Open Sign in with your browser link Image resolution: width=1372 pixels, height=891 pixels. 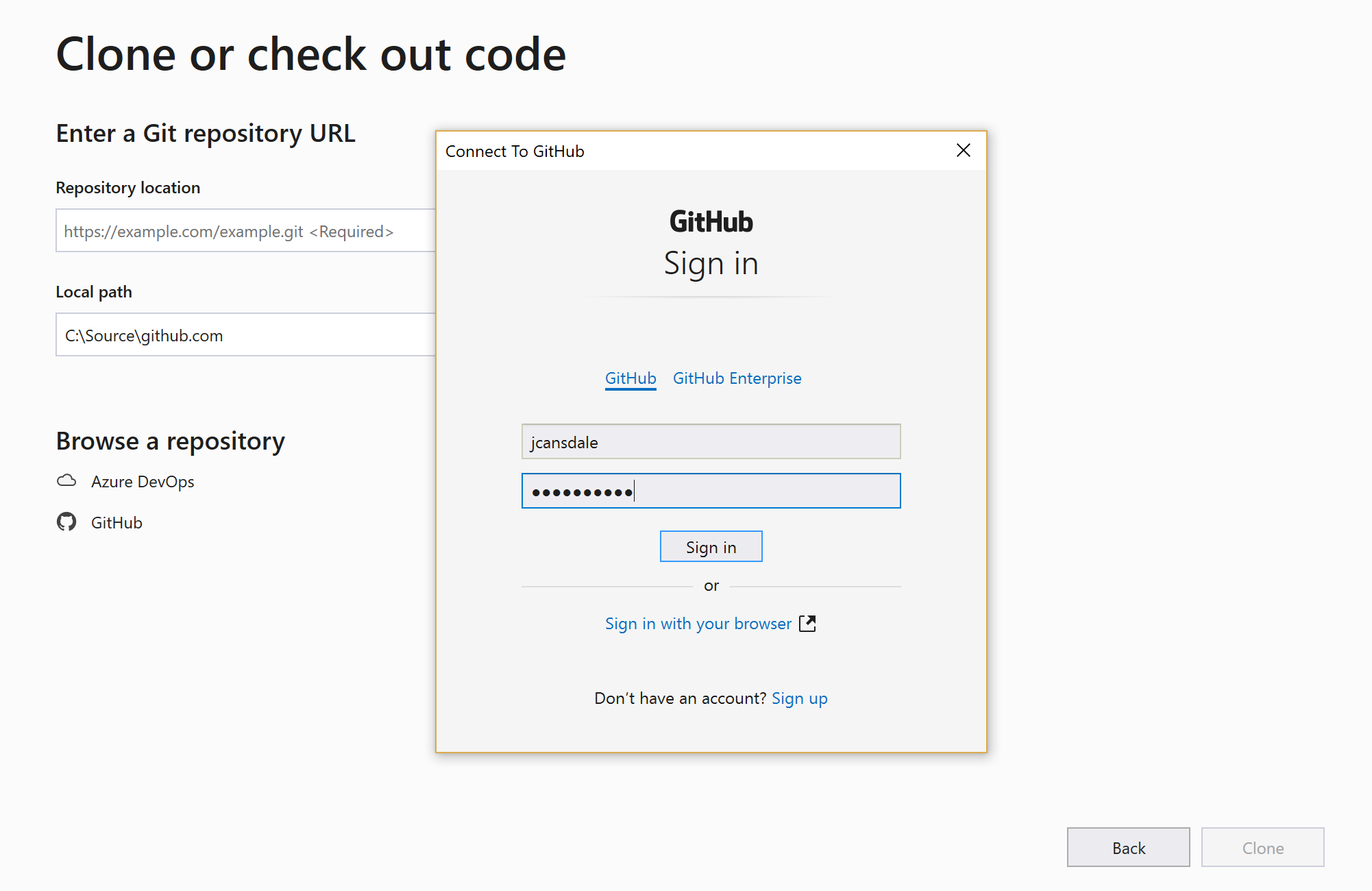tap(698, 623)
